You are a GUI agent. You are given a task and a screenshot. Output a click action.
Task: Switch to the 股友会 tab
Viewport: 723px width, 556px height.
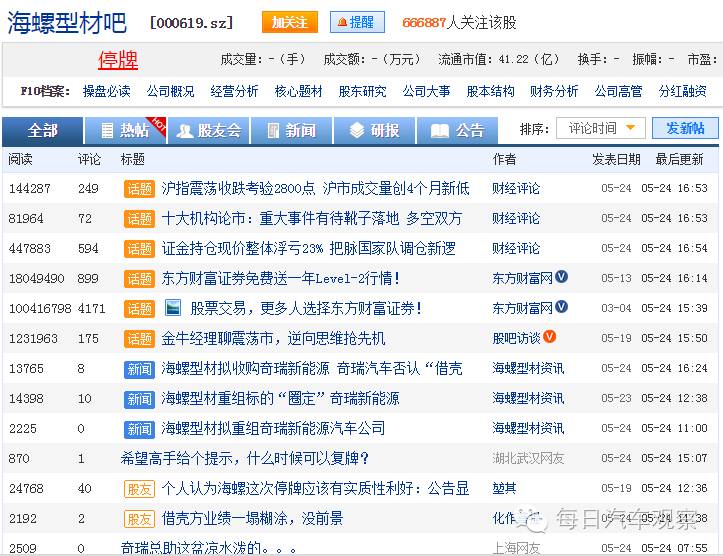coord(209,130)
